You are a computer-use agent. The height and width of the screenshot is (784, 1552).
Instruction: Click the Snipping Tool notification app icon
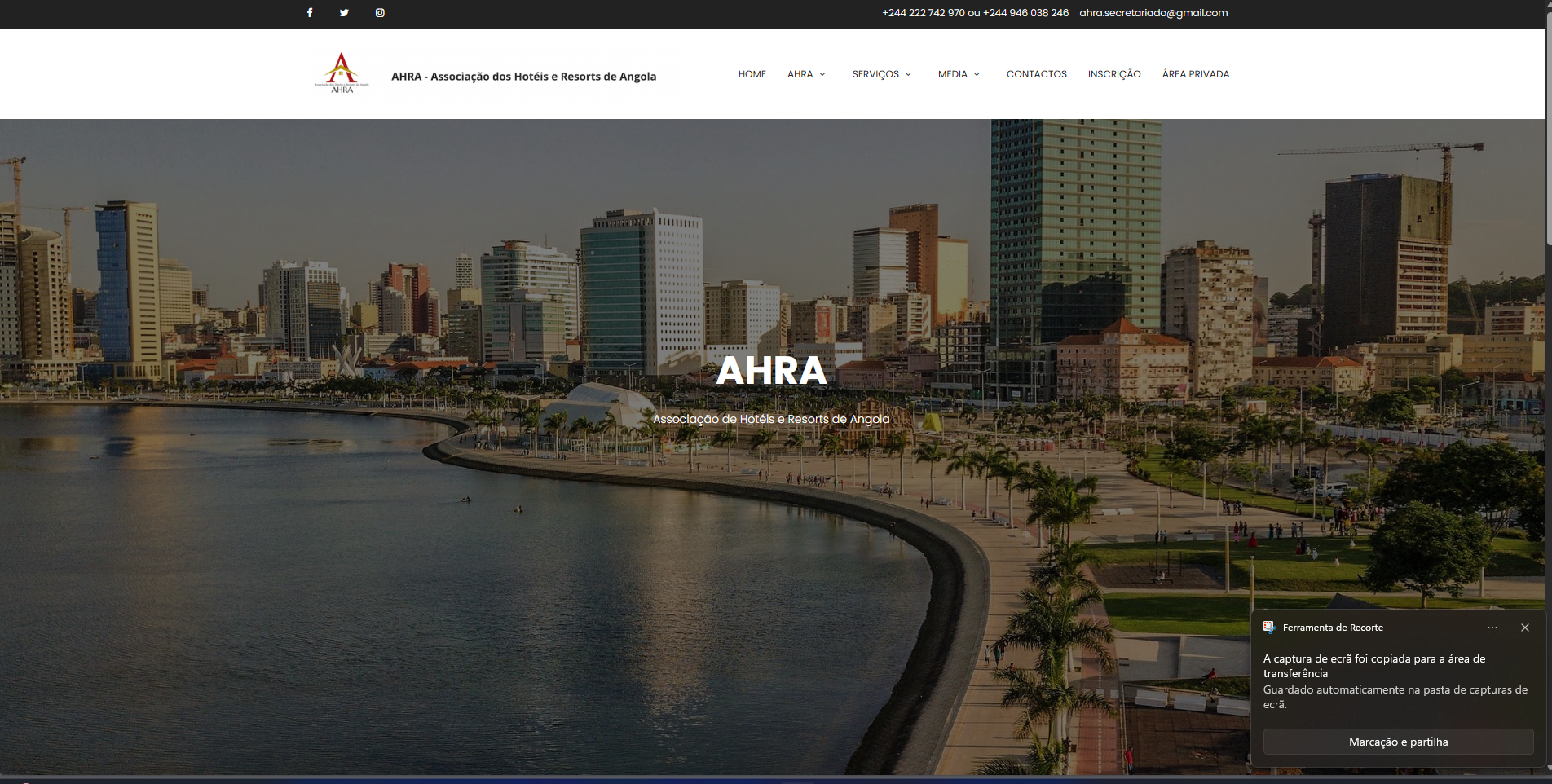(x=1269, y=628)
